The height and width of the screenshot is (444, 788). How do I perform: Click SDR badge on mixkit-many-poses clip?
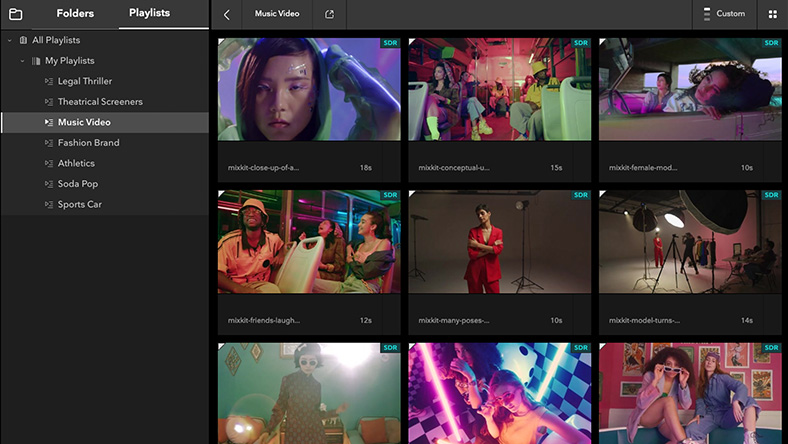pos(581,195)
